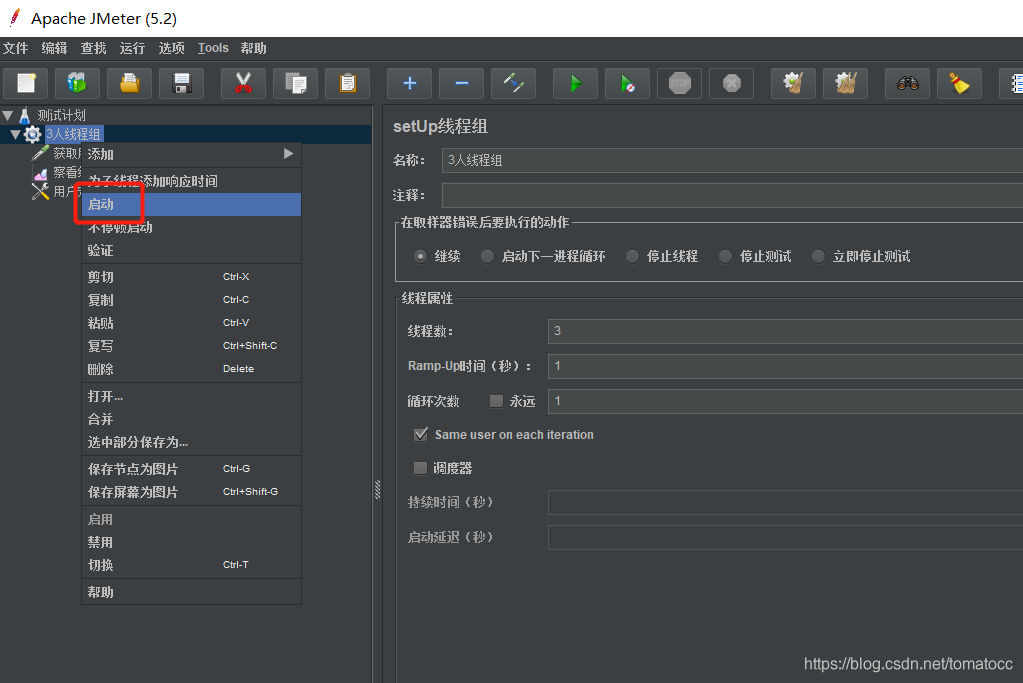Click the 线程数 input field
Screen dimensions: 1023x683
(786, 331)
